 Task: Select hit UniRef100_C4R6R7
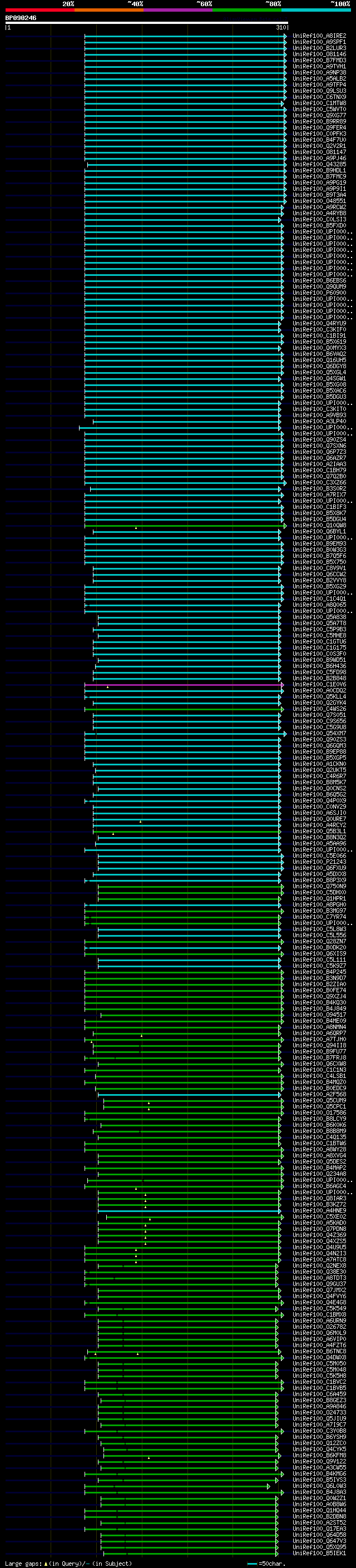click(319, 776)
